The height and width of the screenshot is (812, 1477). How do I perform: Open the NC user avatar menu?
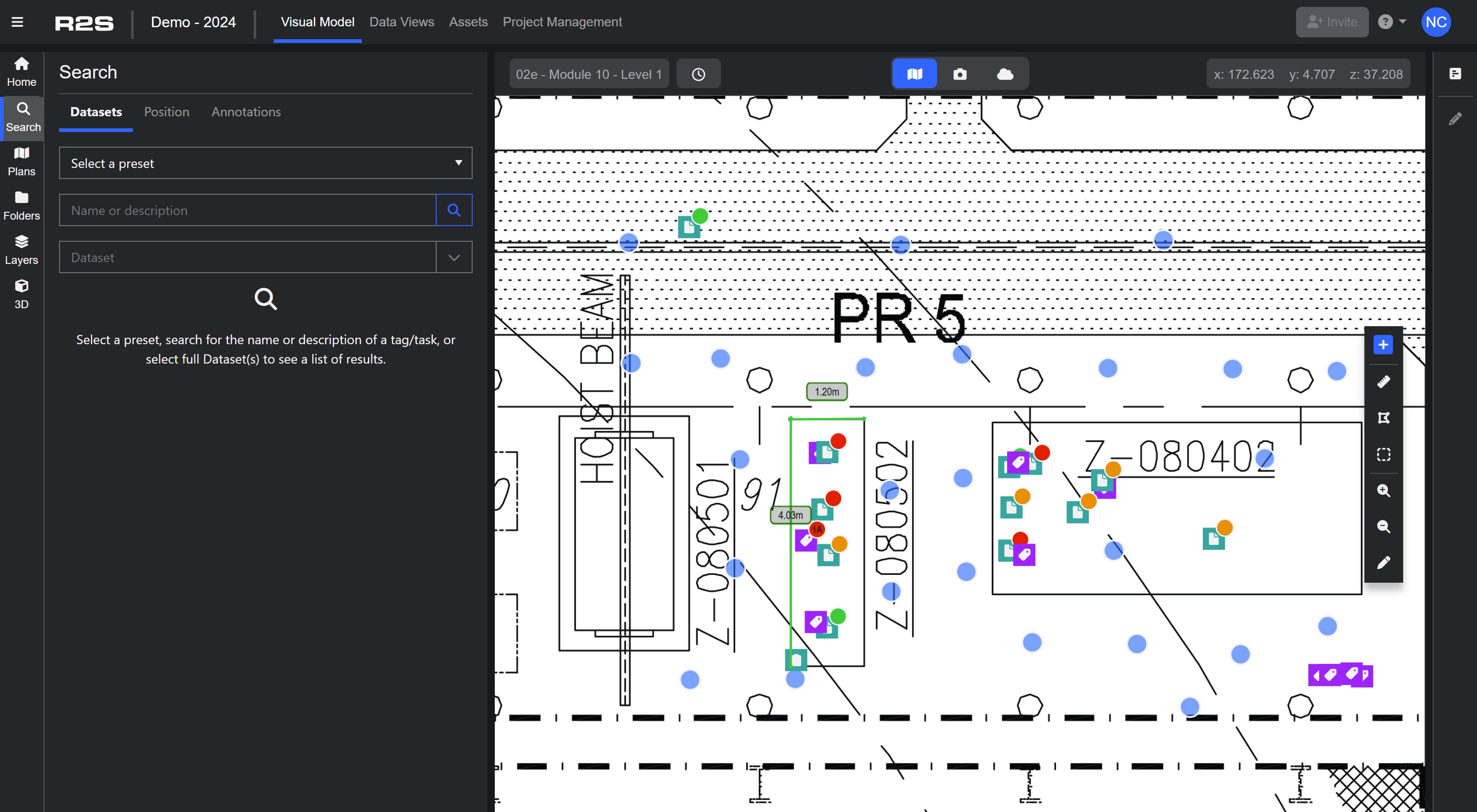coord(1436,22)
